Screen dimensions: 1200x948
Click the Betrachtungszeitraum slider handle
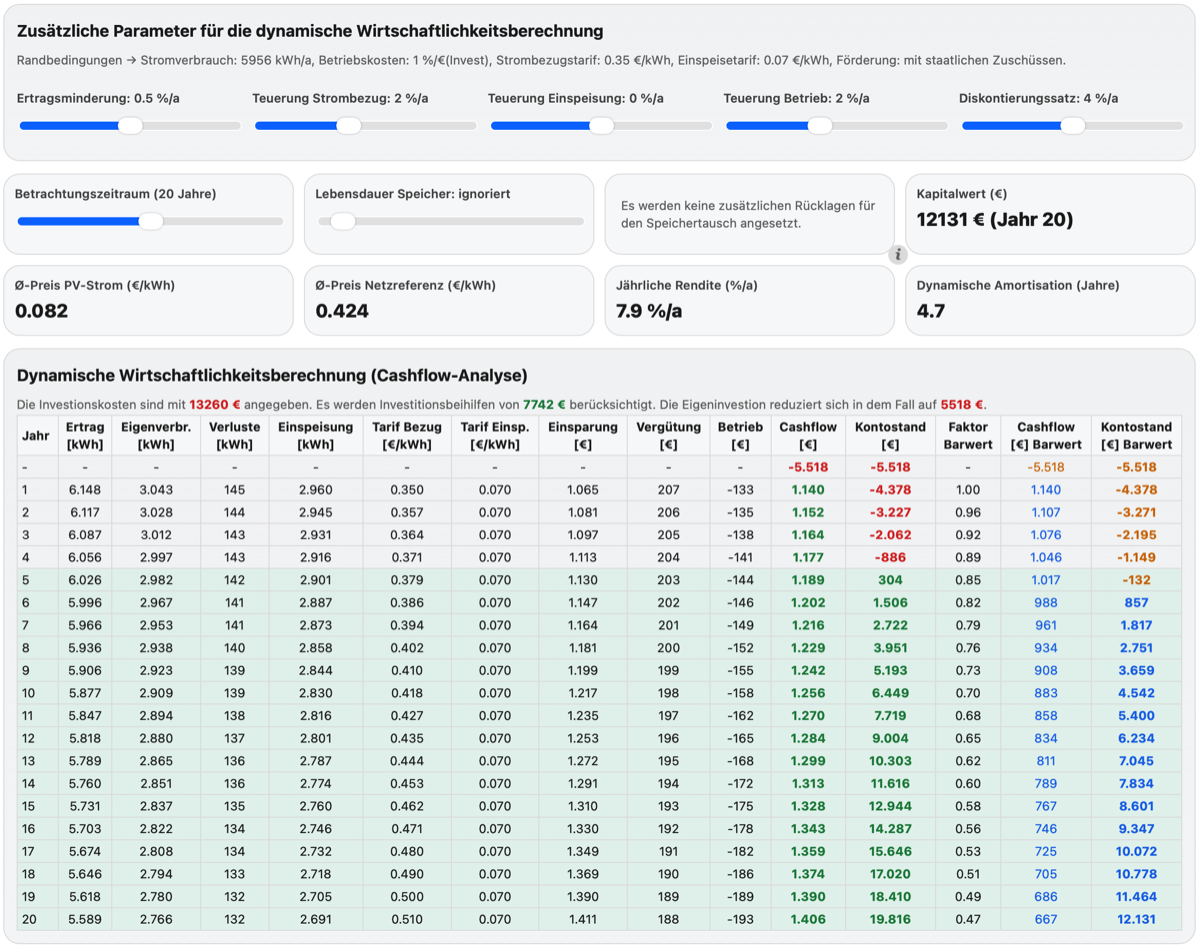coord(151,221)
